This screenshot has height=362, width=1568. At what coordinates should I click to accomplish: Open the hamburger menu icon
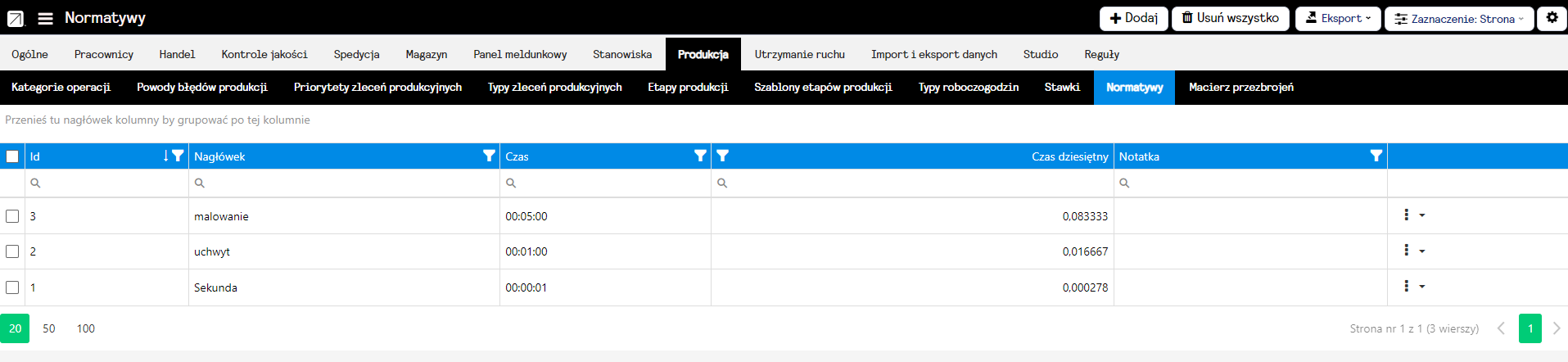(46, 18)
